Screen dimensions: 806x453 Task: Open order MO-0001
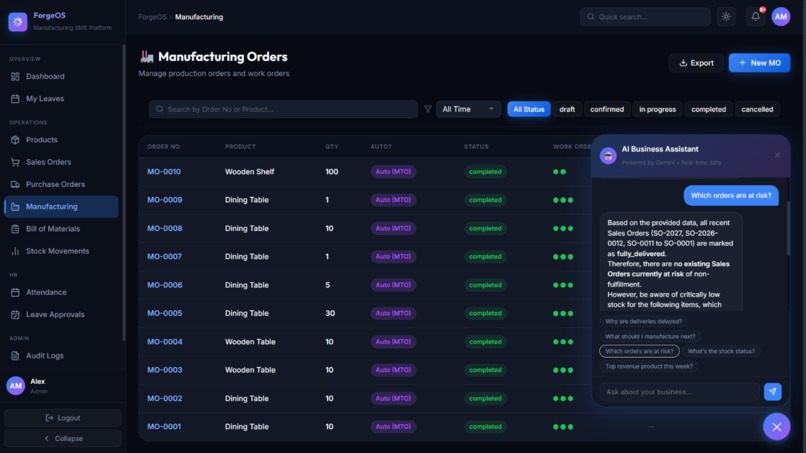[x=164, y=427]
